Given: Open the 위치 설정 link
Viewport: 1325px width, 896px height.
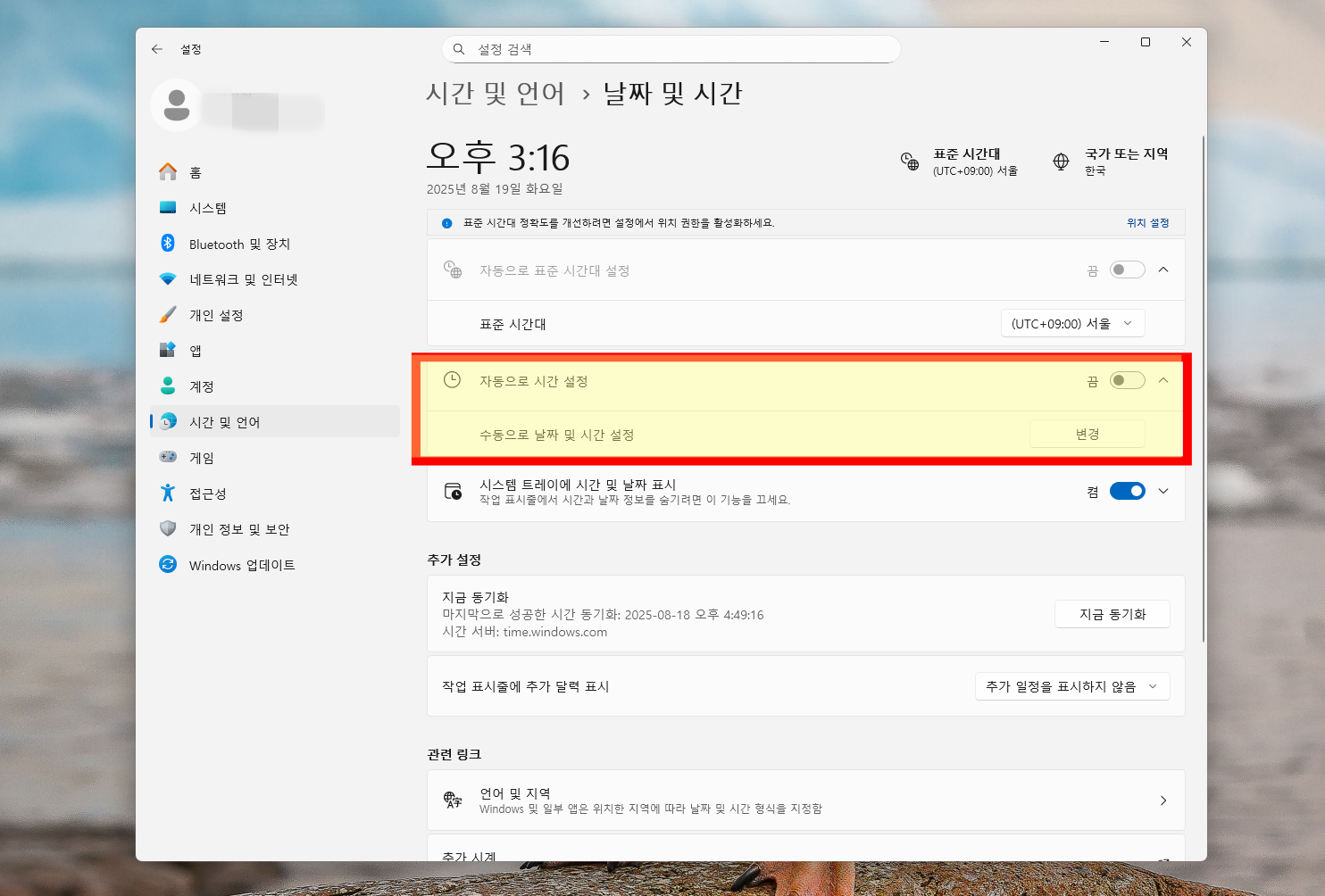Looking at the screenshot, I should coord(1147,223).
